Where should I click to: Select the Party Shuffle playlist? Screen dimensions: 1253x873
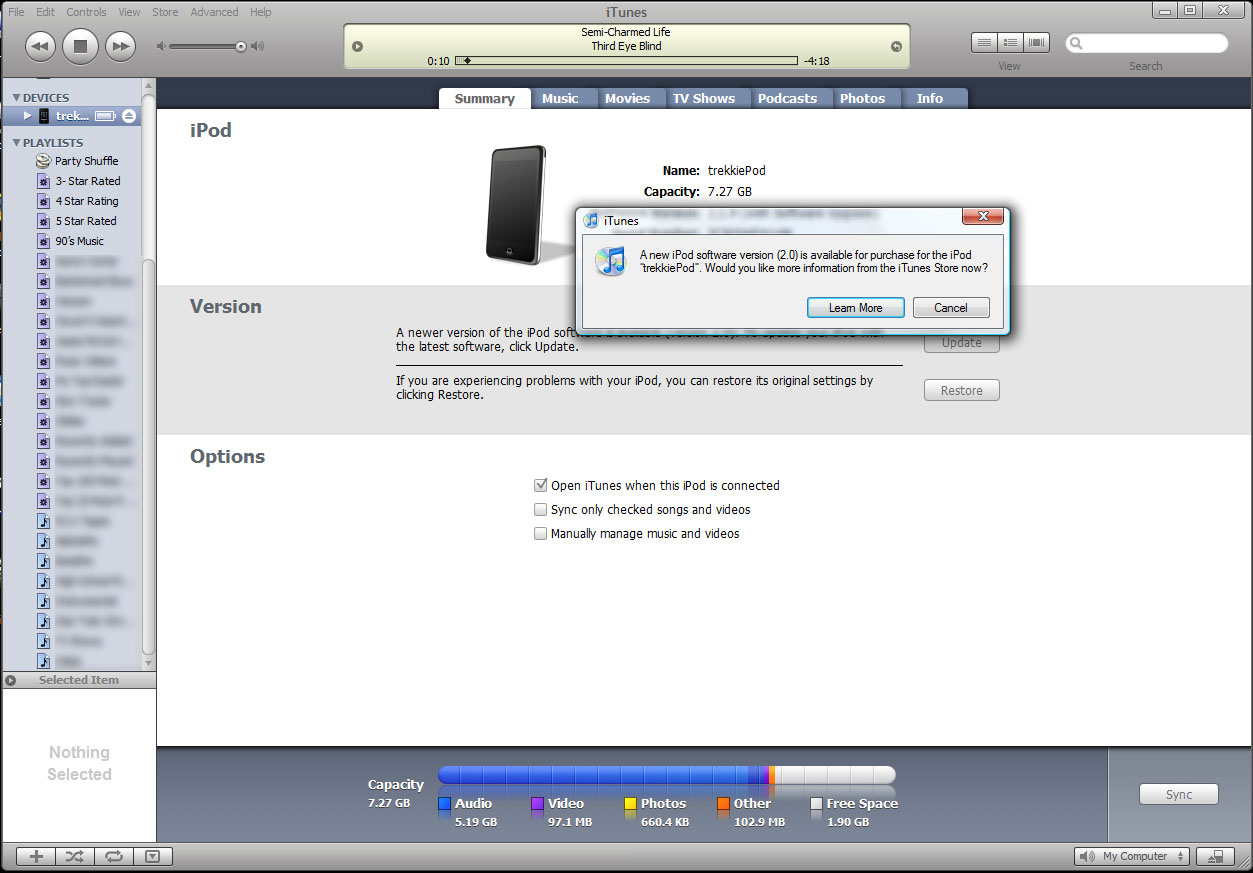86,161
